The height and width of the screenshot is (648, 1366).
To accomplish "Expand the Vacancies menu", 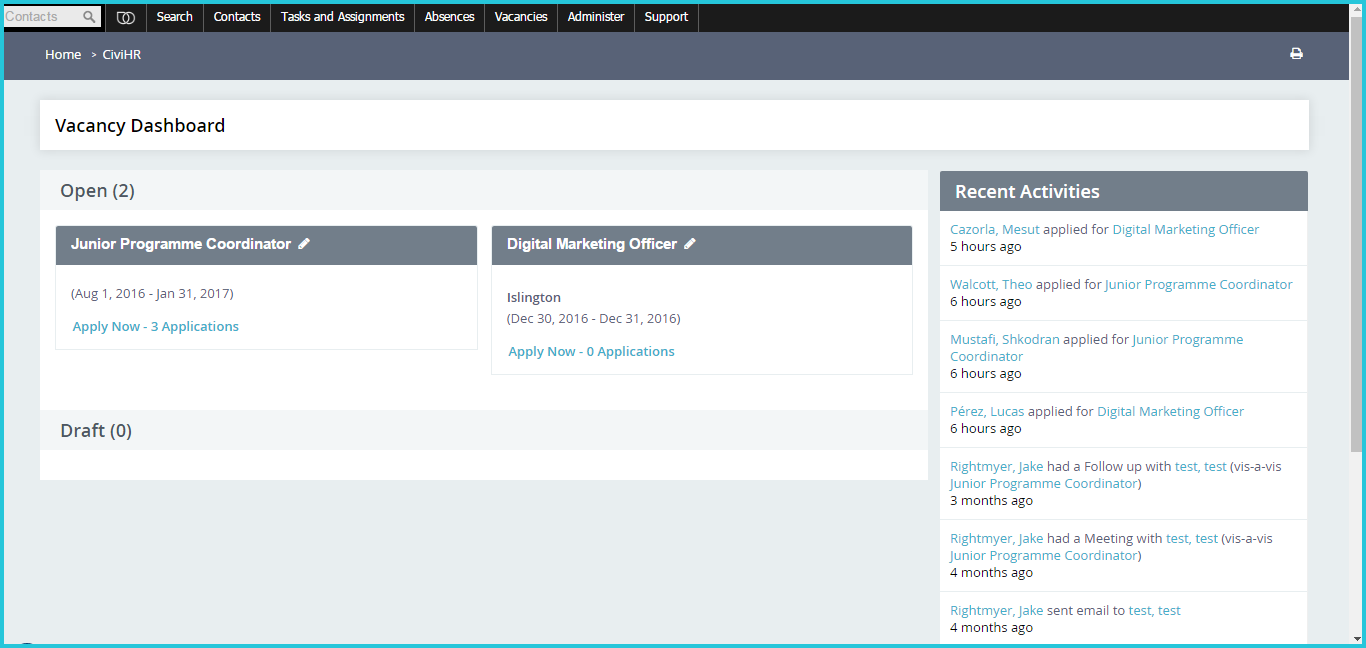I will 521,17.
